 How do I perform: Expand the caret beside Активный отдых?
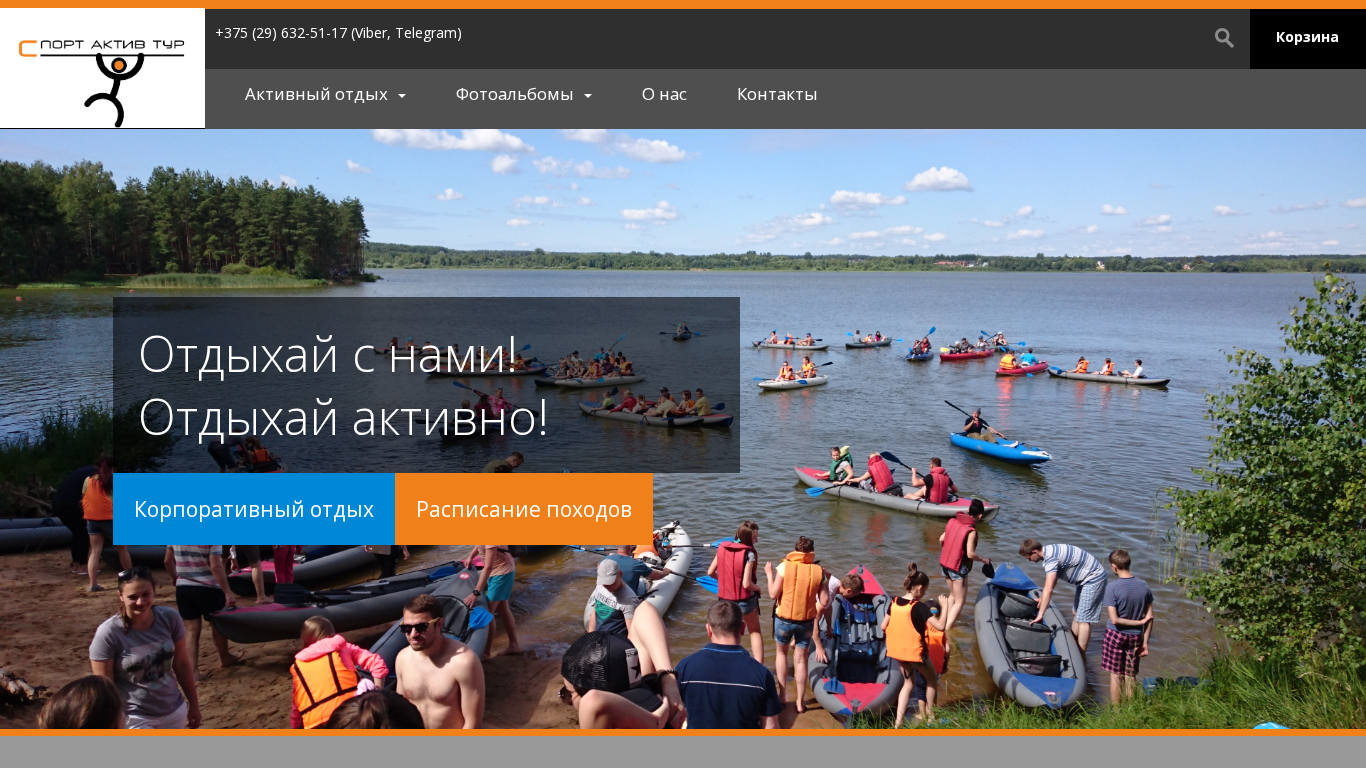pyautogui.click(x=402, y=96)
